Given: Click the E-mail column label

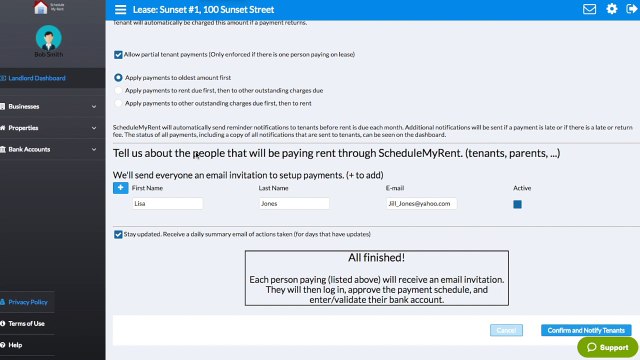Looking at the screenshot, I should tap(395, 188).
